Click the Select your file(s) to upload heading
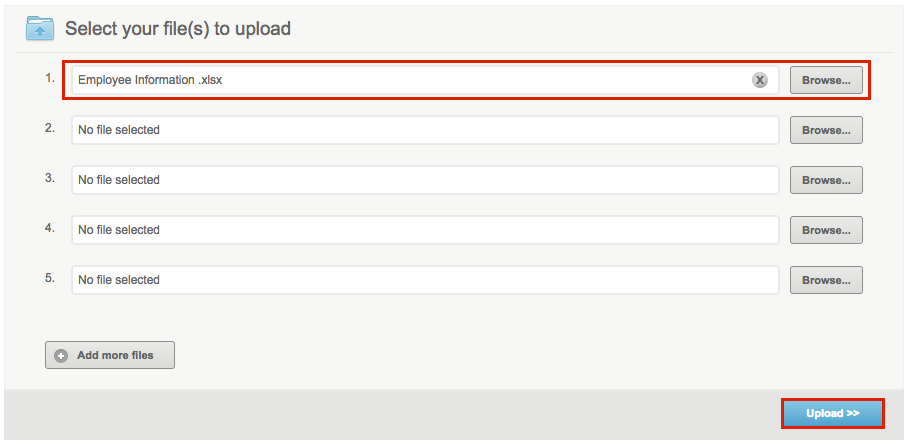This screenshot has height=445, width=909. click(178, 29)
